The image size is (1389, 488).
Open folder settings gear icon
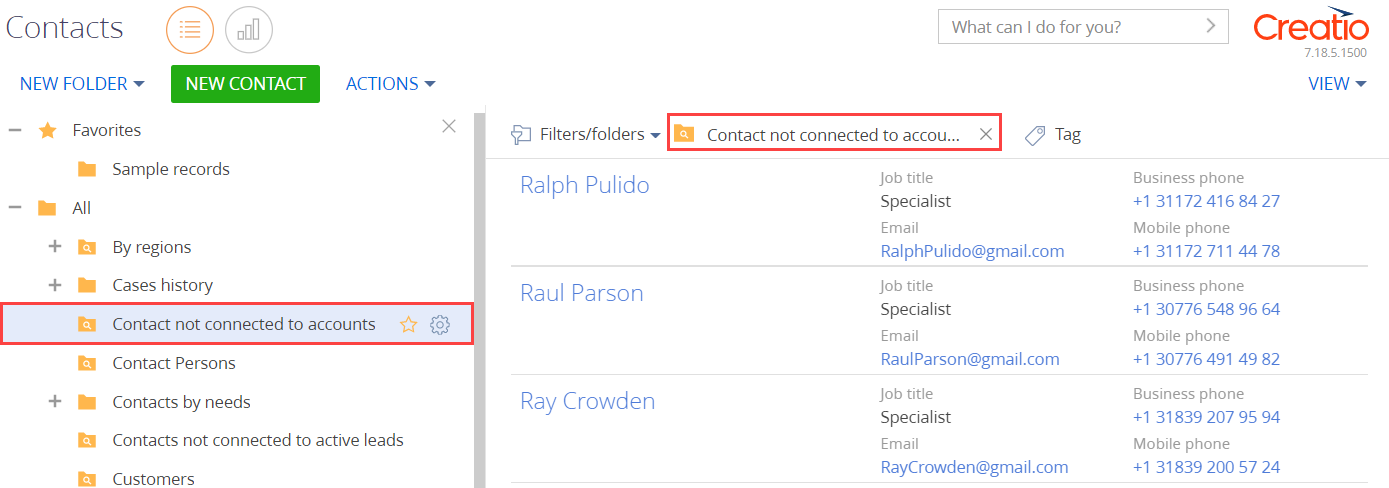[440, 324]
